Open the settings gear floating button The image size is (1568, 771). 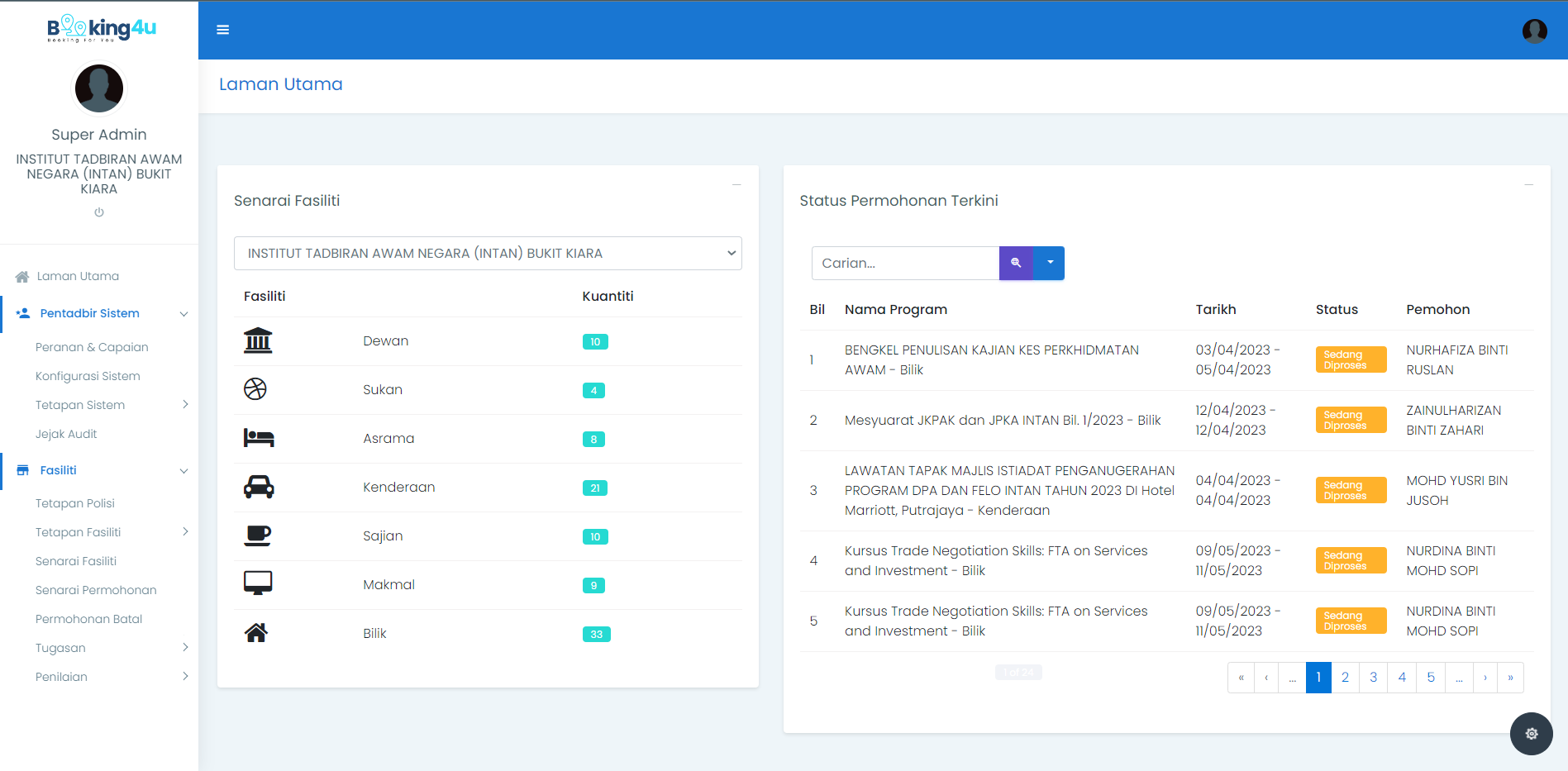tap(1531, 733)
